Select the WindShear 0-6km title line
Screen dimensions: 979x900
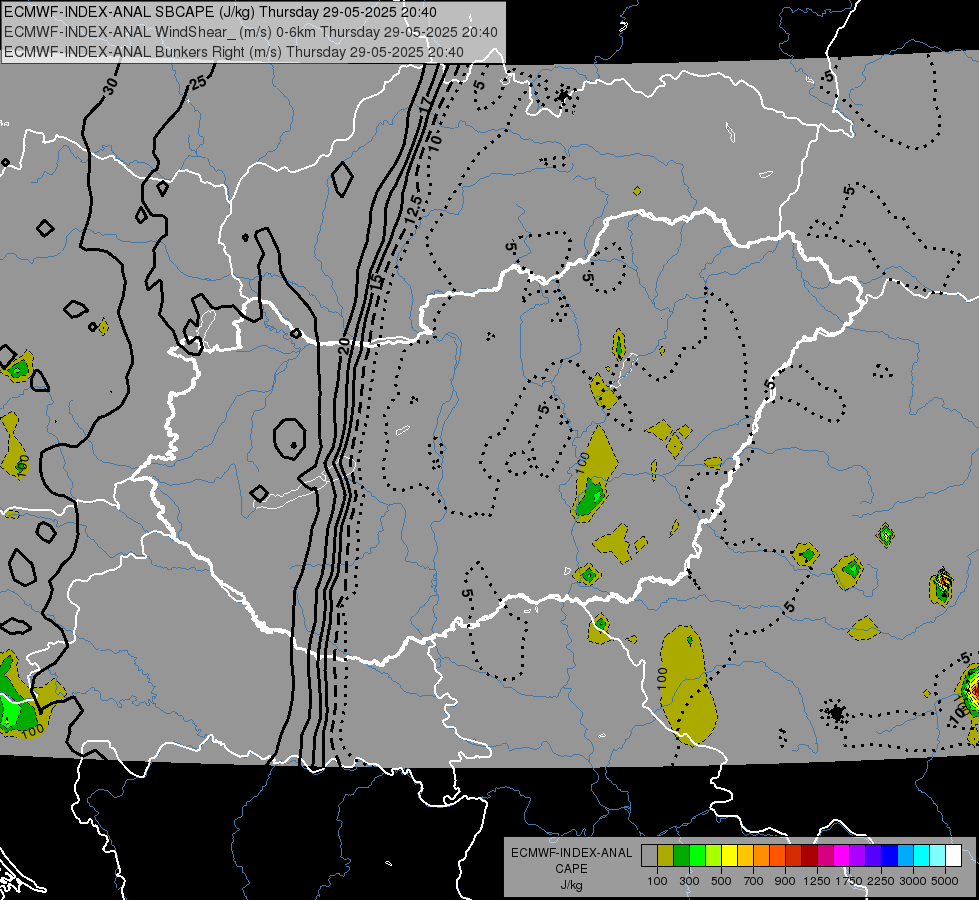click(251, 32)
